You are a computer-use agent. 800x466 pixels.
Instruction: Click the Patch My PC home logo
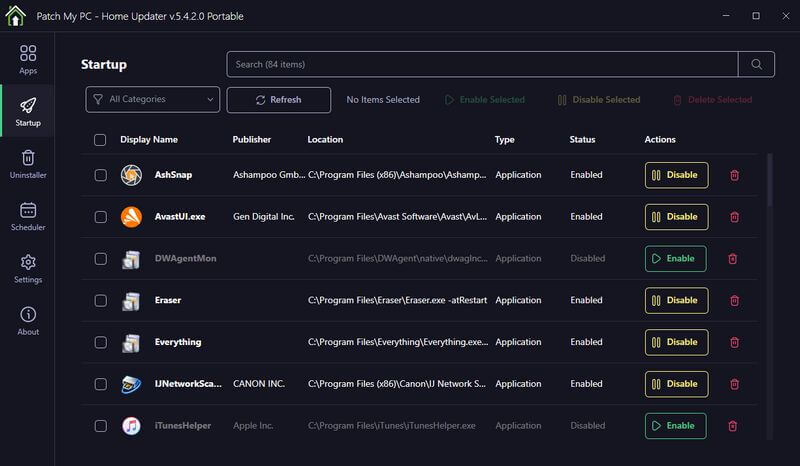coord(15,16)
